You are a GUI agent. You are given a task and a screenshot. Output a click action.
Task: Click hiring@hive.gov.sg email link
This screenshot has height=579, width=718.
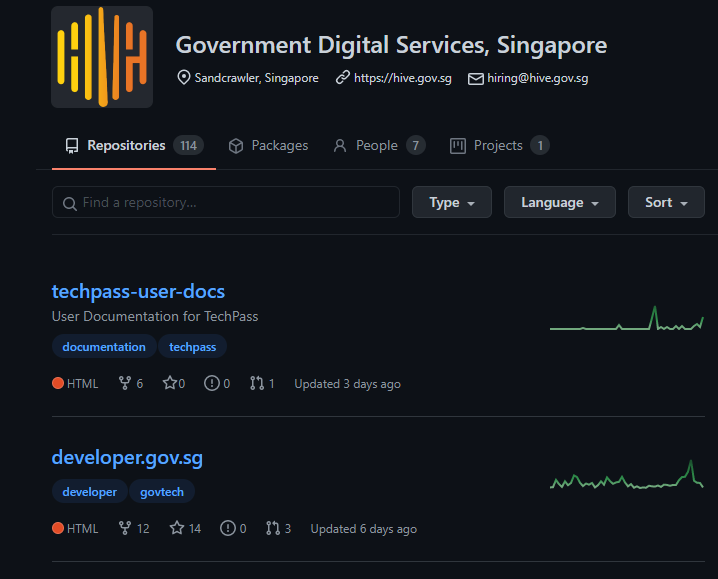coord(538,78)
